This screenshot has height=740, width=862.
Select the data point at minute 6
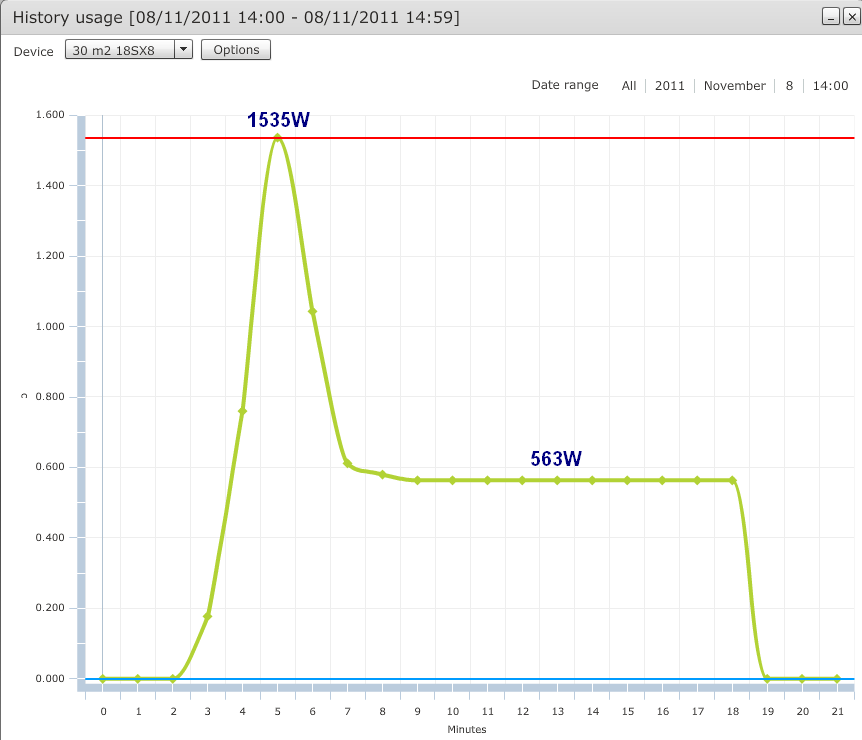coord(312,311)
